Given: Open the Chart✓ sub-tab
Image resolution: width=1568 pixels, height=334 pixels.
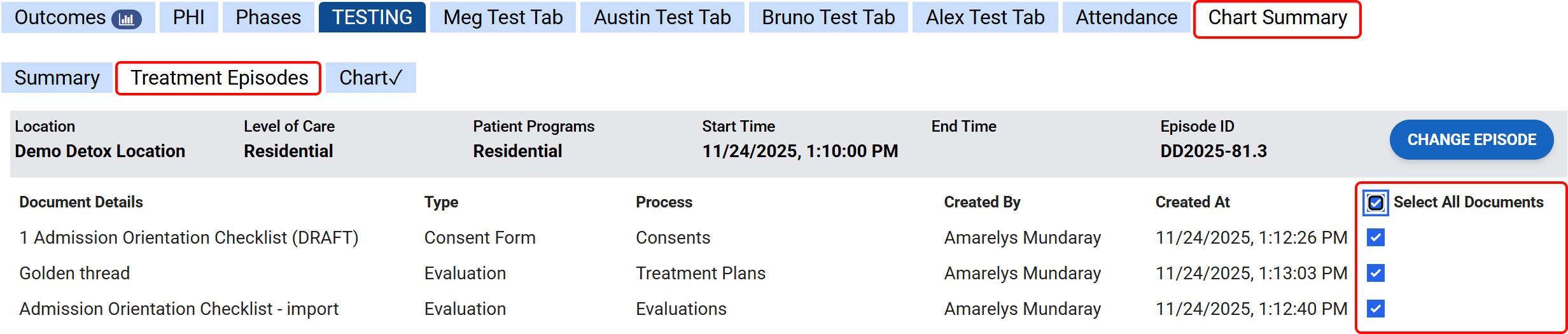Looking at the screenshot, I should [x=370, y=78].
